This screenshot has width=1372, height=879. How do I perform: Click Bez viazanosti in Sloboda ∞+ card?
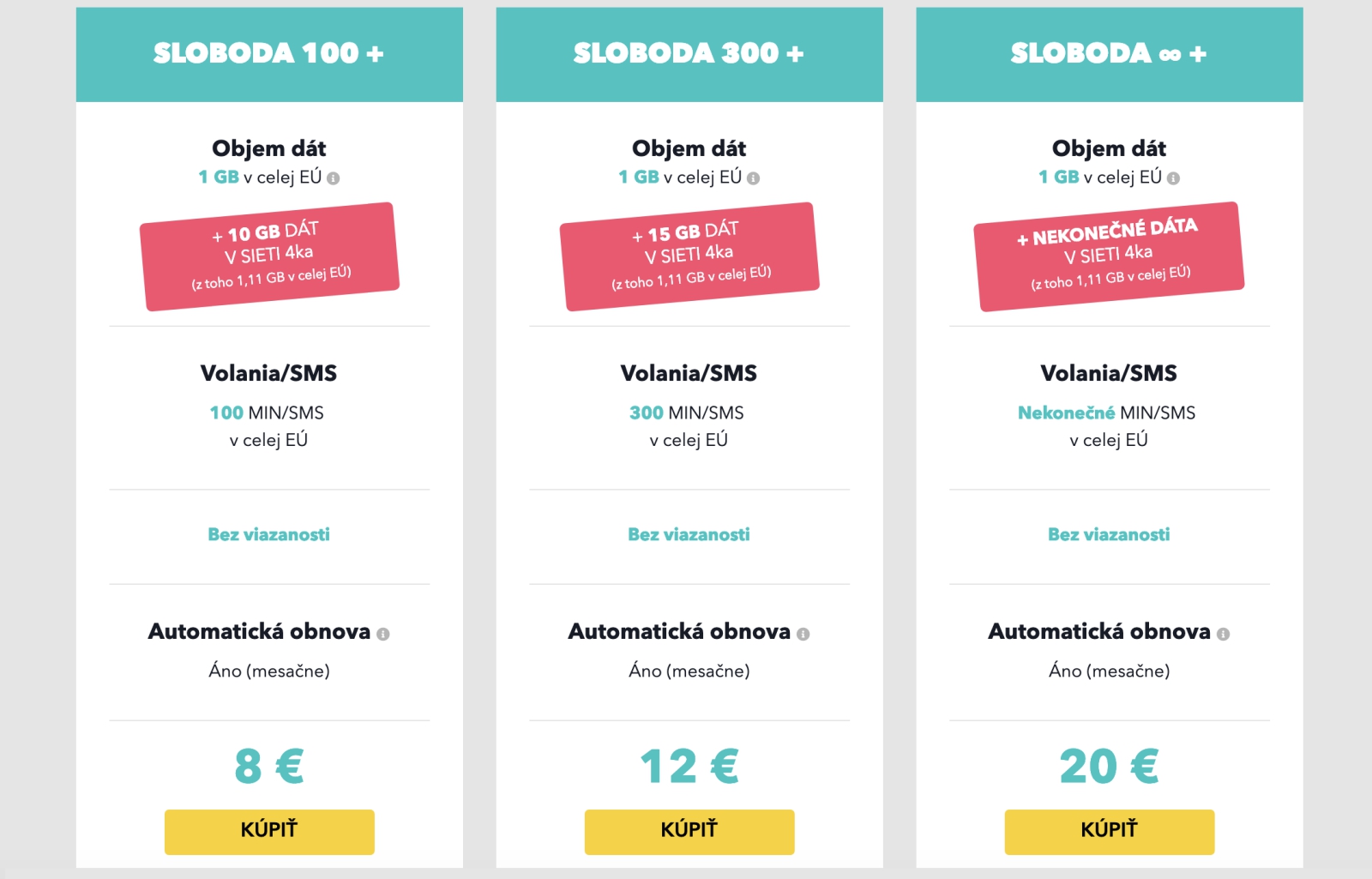click(1110, 534)
